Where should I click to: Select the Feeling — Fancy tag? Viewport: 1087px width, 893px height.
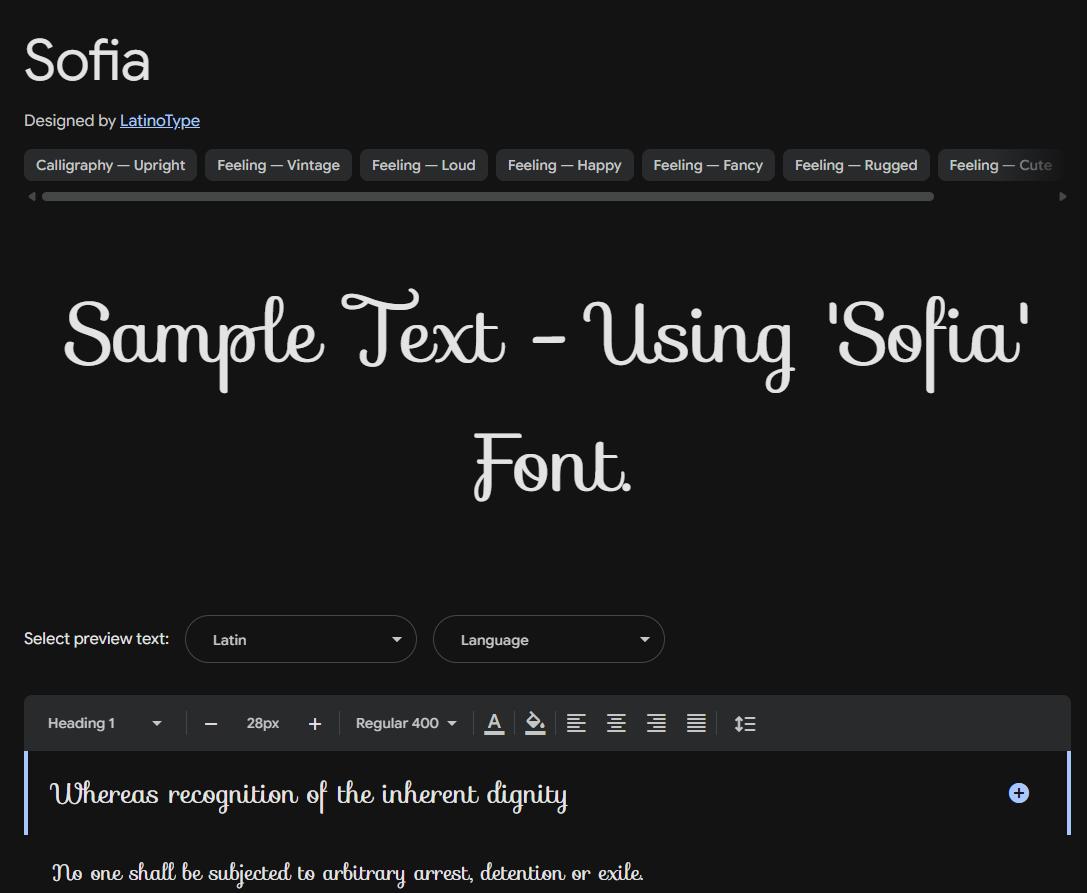708,165
